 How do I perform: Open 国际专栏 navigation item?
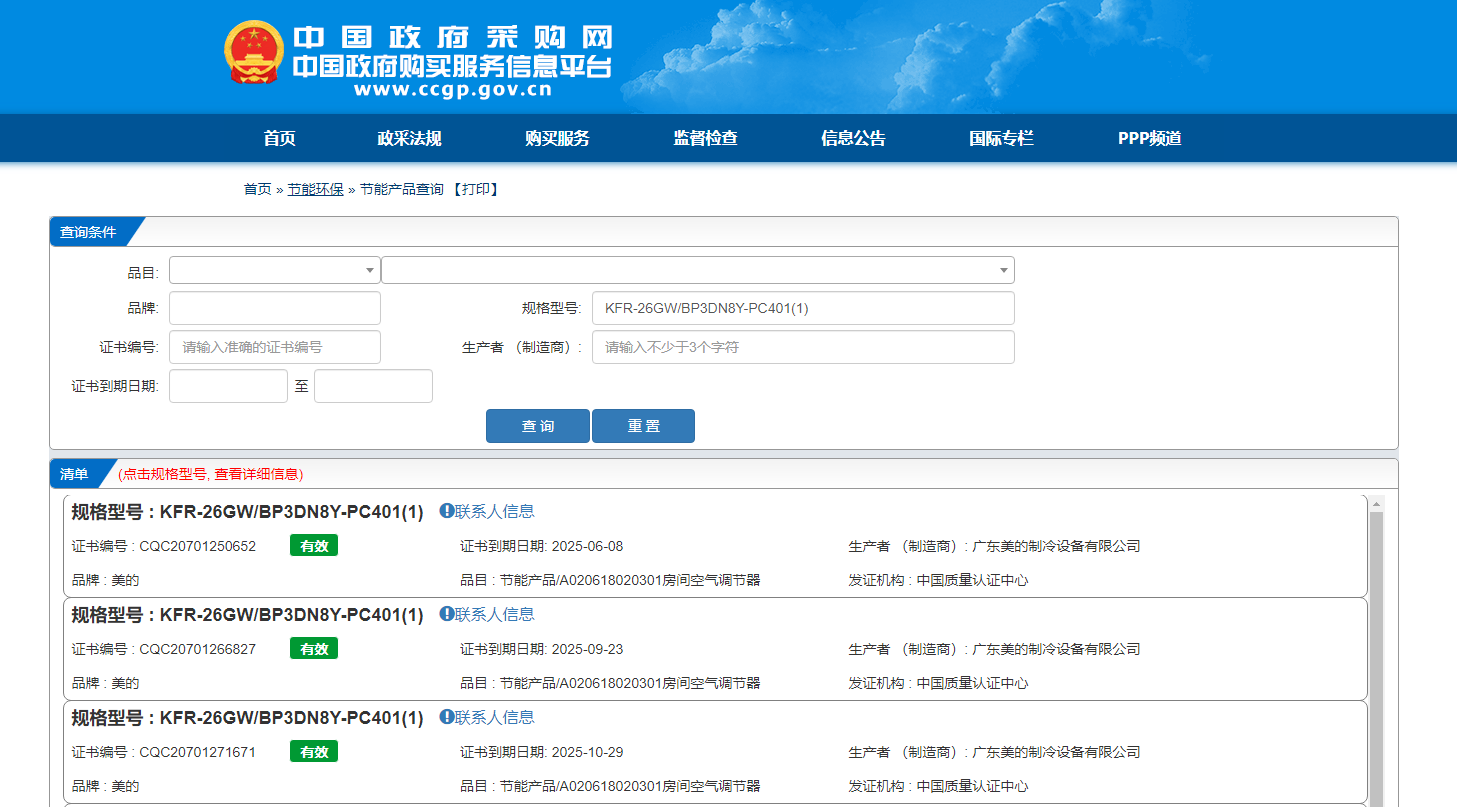tap(1001, 139)
